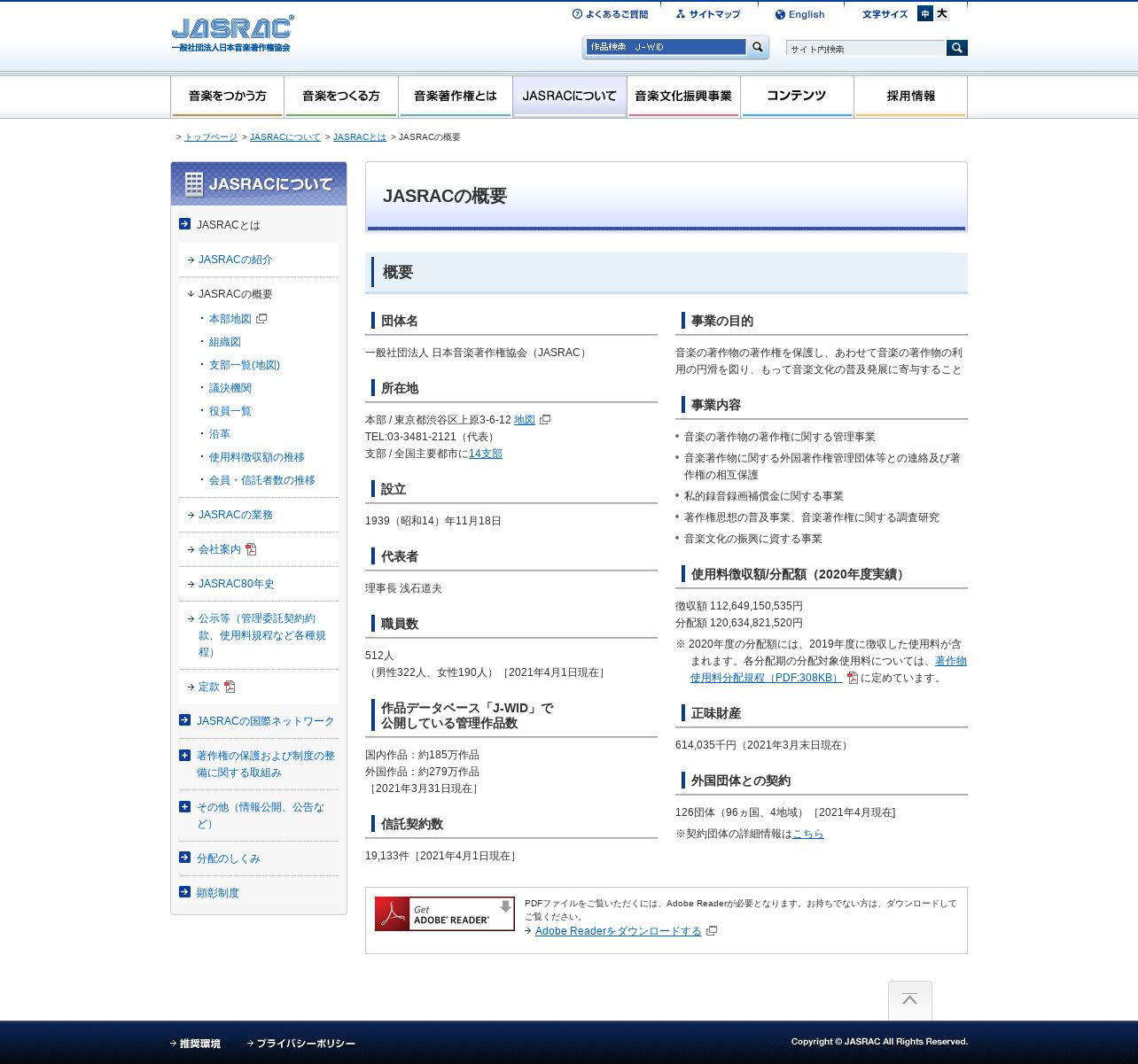
Task: Click the J-WID search magnifier button
Action: point(758,47)
